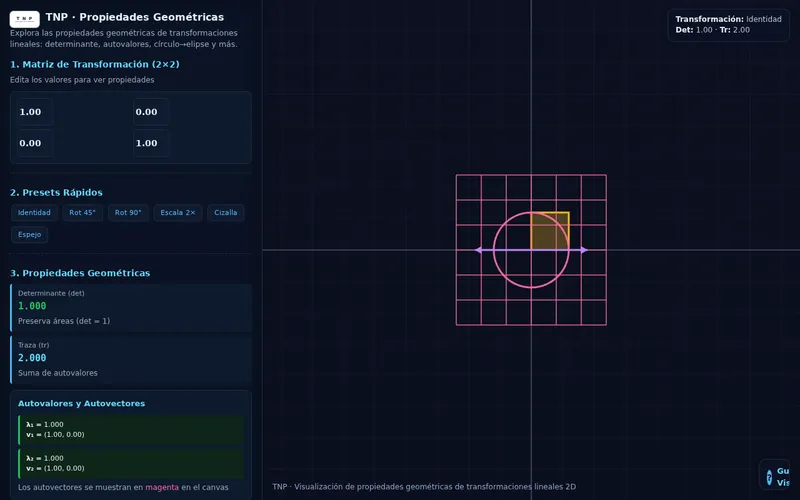Click 'TNP · Propiedades Geométricas' title
This screenshot has width=800, height=500.
[x=135, y=17]
